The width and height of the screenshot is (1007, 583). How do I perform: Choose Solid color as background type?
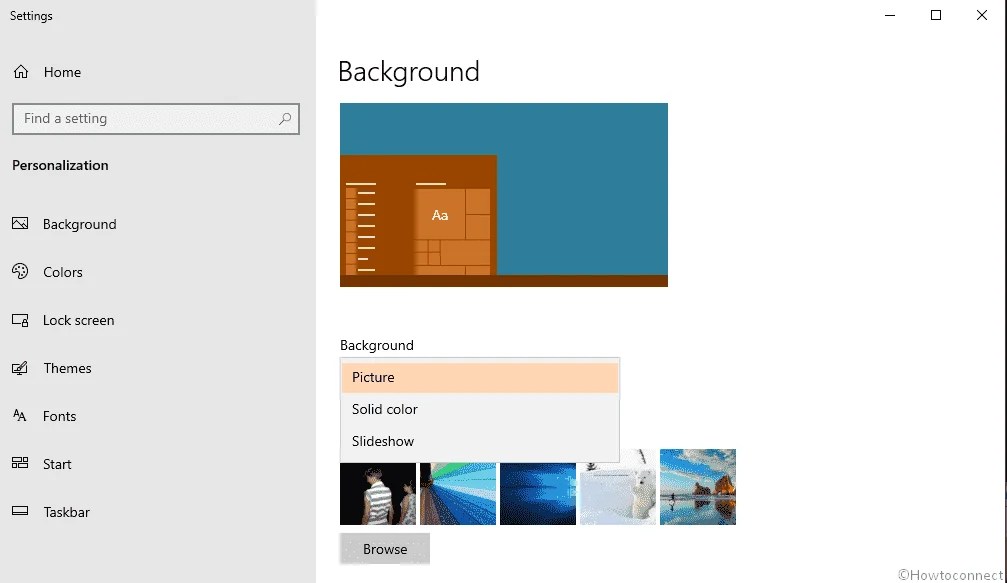(384, 409)
